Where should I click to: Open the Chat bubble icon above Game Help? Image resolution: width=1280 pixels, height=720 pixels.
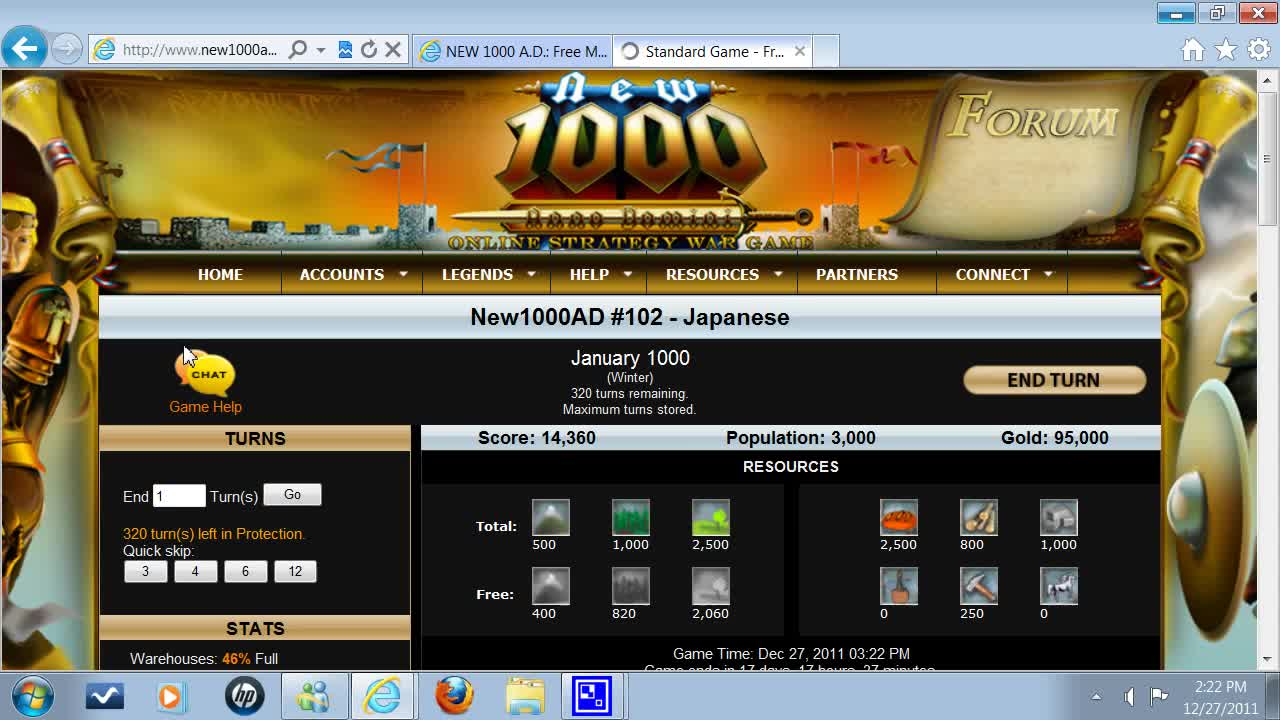205,375
